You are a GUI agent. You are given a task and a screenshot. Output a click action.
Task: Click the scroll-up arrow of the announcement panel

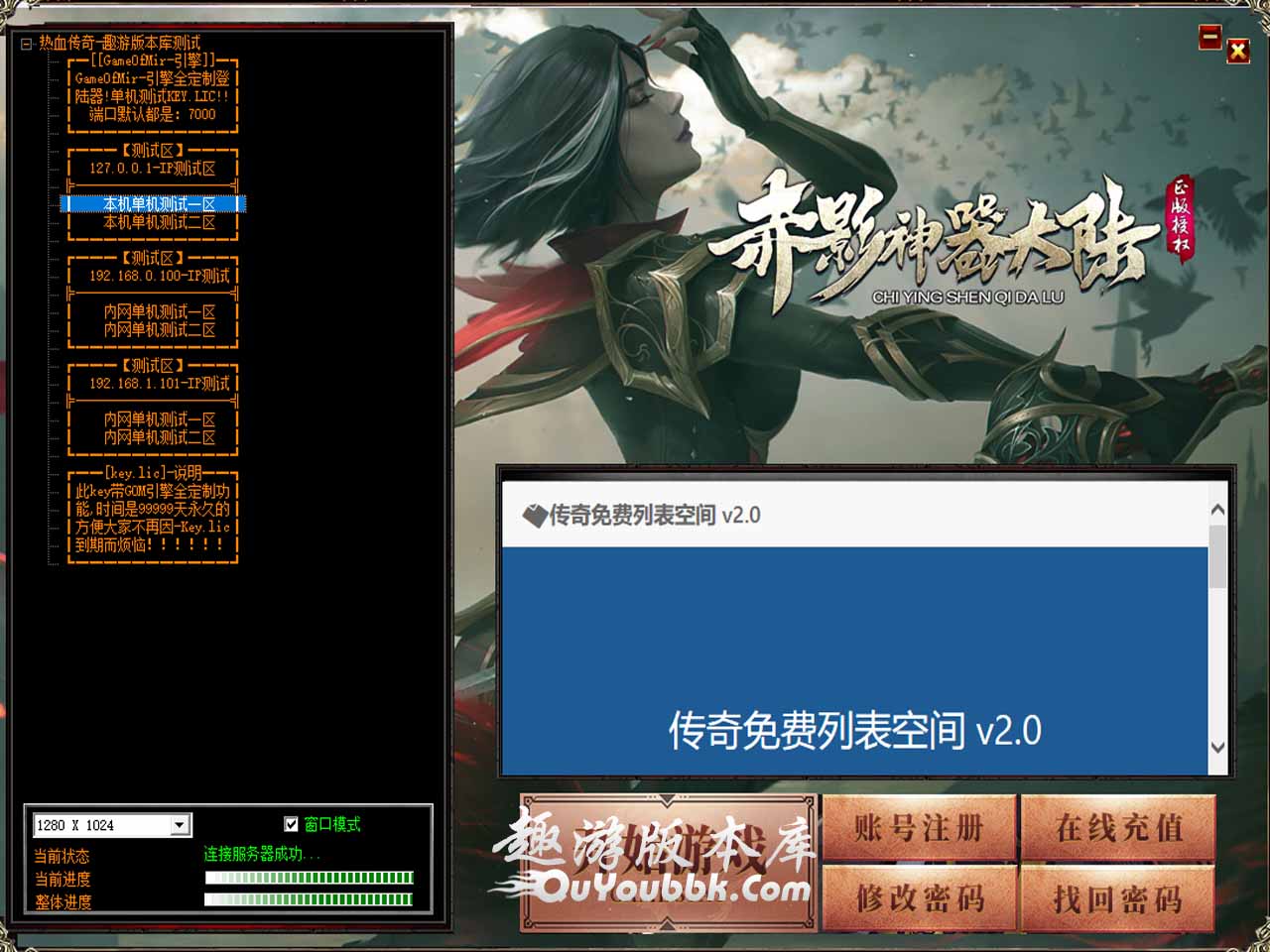[1218, 510]
